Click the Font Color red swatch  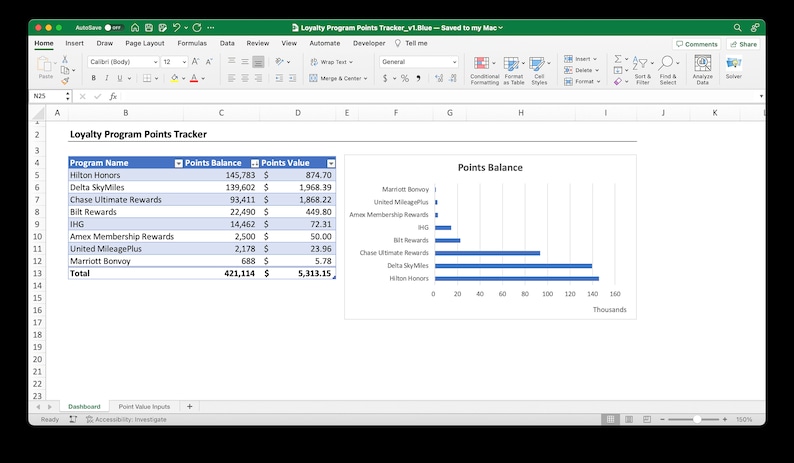coord(194,78)
